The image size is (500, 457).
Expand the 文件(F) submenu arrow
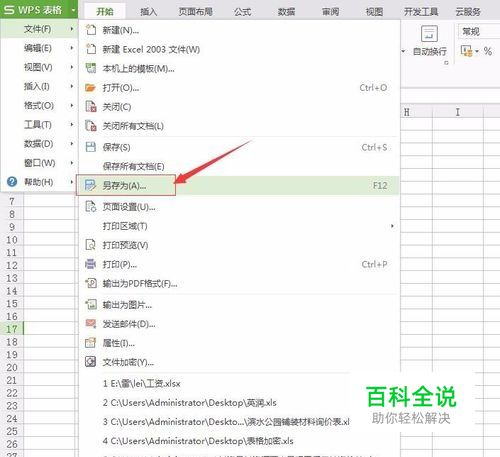[71, 29]
